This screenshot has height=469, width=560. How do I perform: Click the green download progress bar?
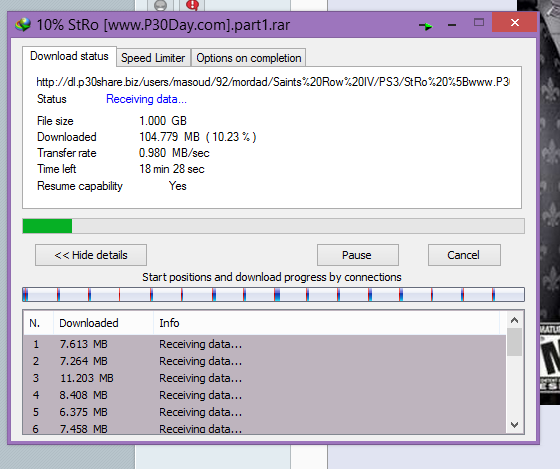[x=273, y=226]
